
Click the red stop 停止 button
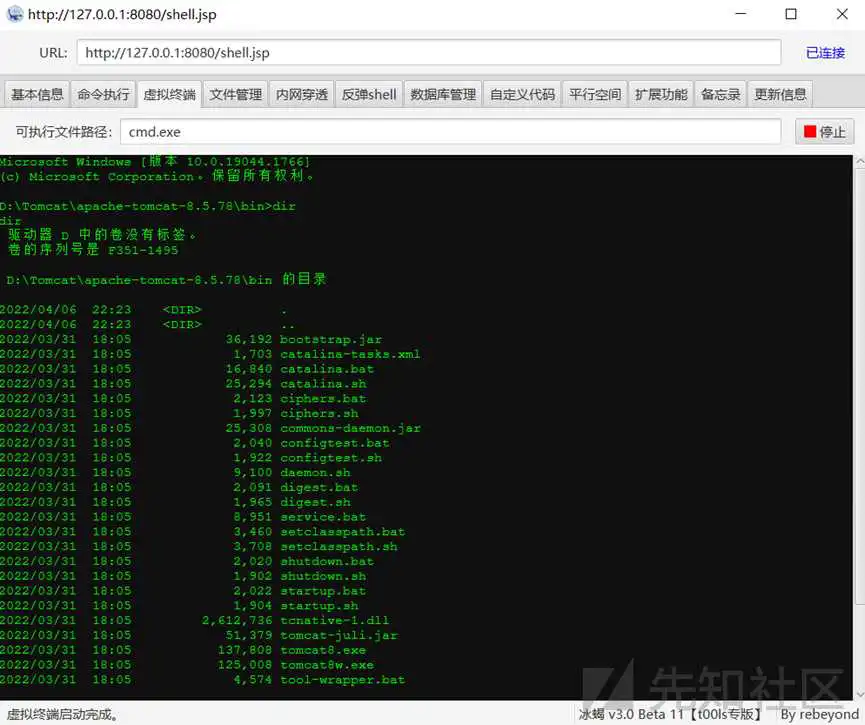click(824, 132)
